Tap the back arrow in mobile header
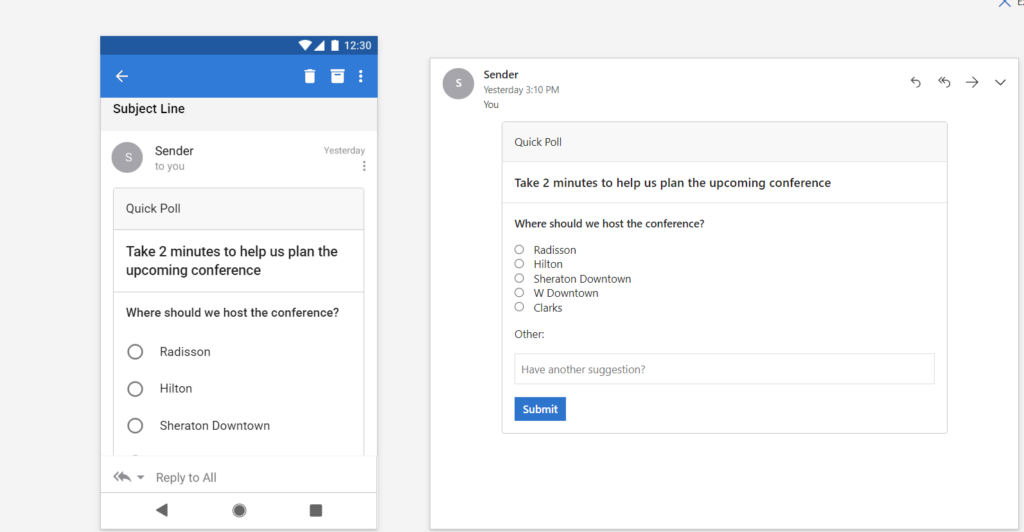Screen dimensions: 1024x532 pos(121,76)
